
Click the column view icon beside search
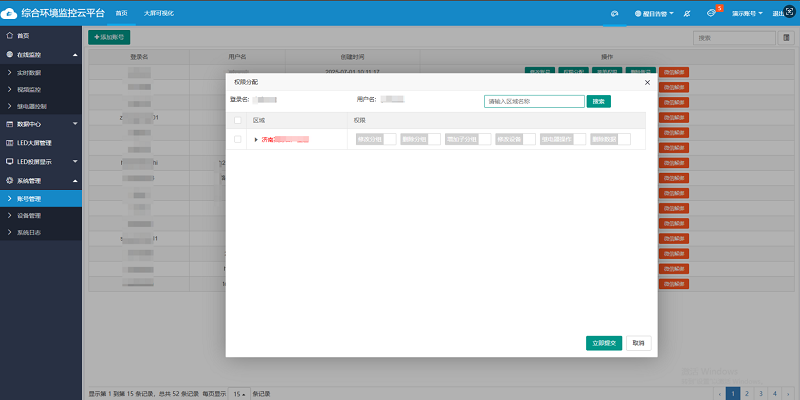pyautogui.click(x=785, y=38)
